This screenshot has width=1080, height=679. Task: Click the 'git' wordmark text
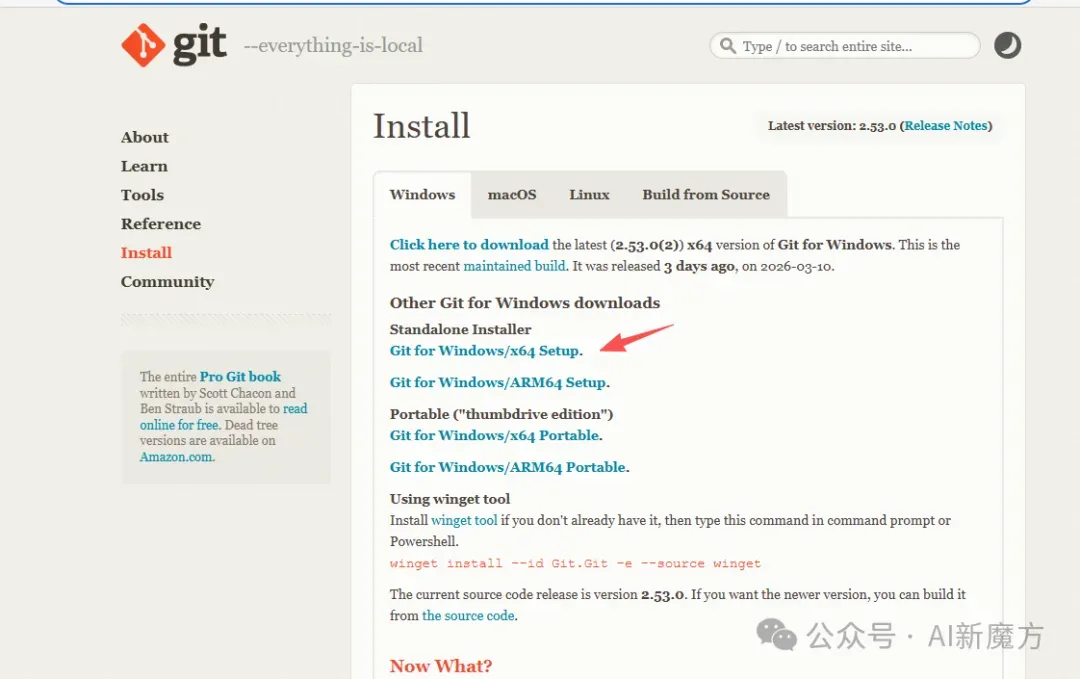[199, 44]
